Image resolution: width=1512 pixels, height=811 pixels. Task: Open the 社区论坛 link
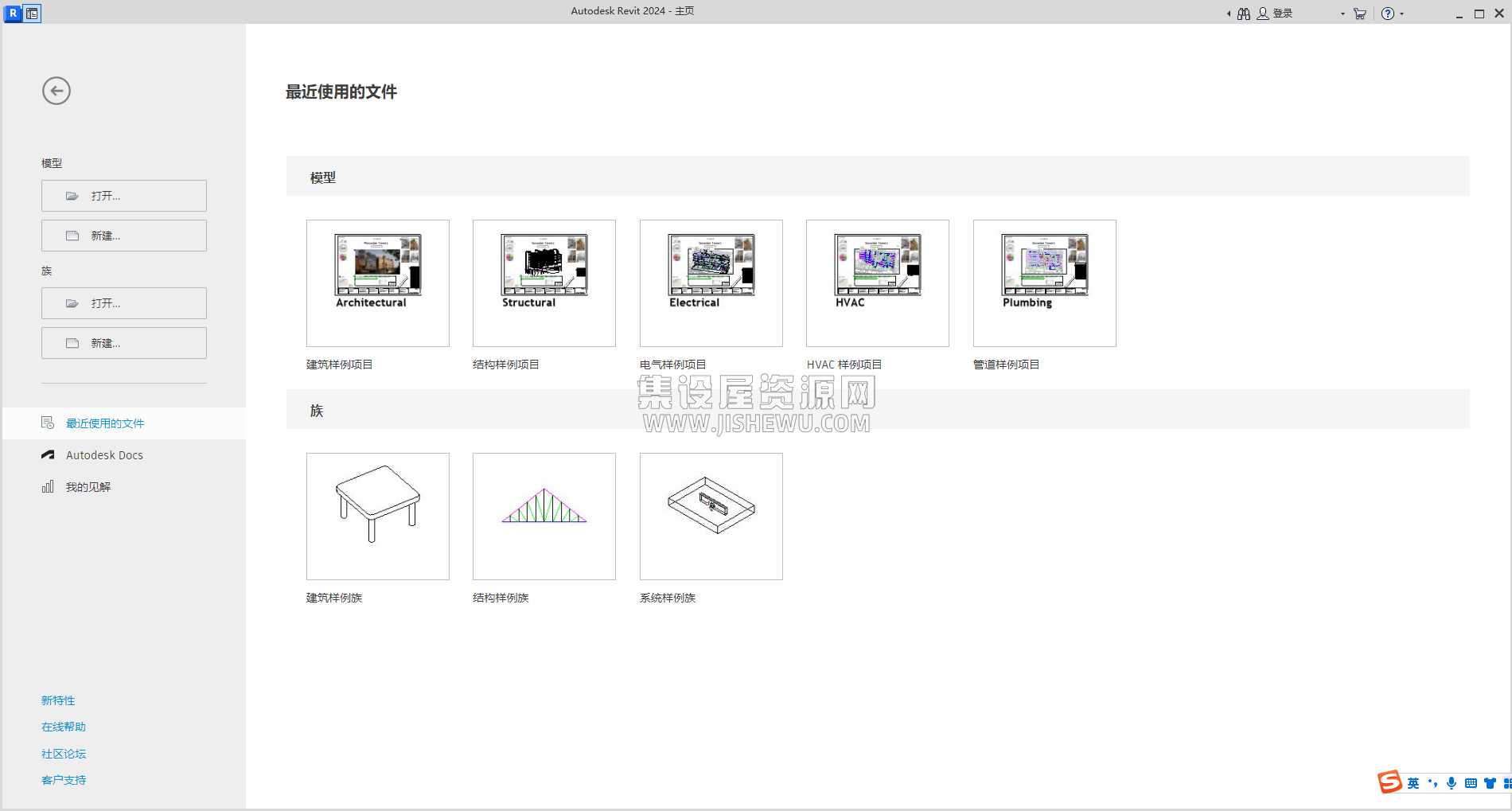pyautogui.click(x=64, y=754)
